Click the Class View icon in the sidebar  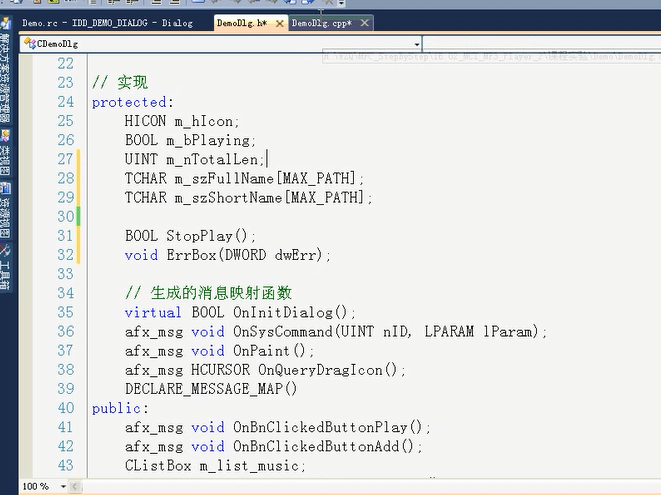pyautogui.click(x=5, y=136)
